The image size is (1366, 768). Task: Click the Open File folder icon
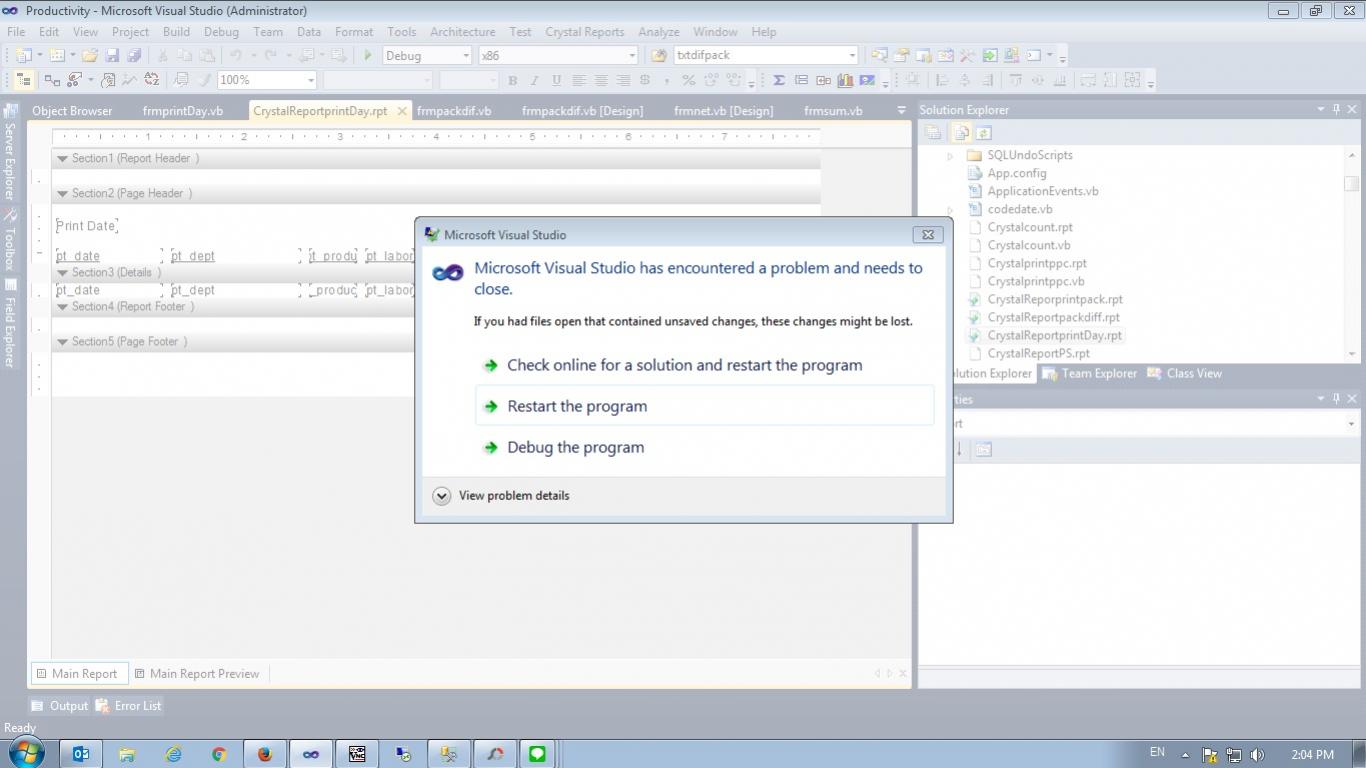pyautogui.click(x=89, y=55)
